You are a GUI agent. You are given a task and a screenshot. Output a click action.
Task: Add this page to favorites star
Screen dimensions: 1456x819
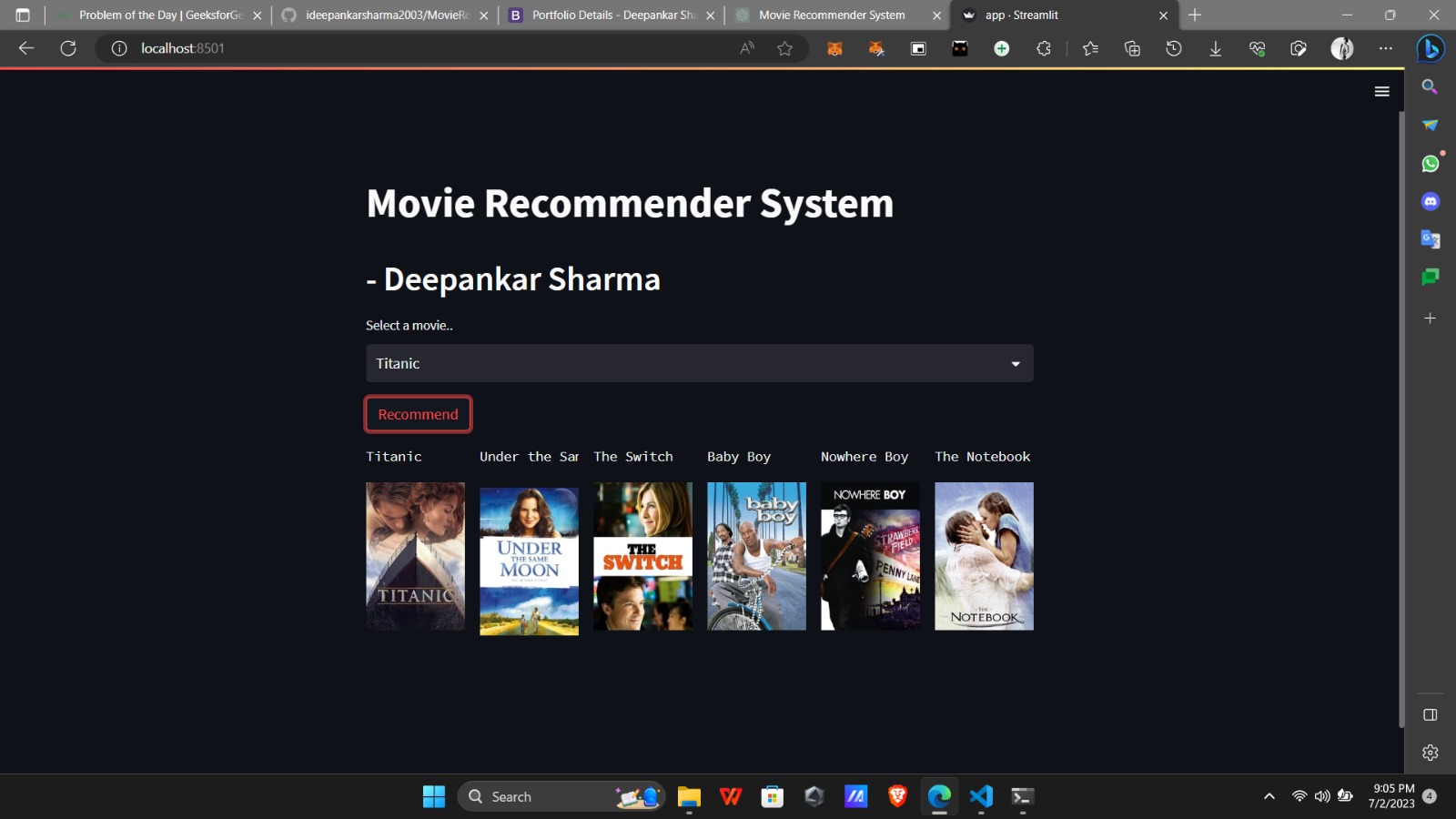(x=785, y=48)
